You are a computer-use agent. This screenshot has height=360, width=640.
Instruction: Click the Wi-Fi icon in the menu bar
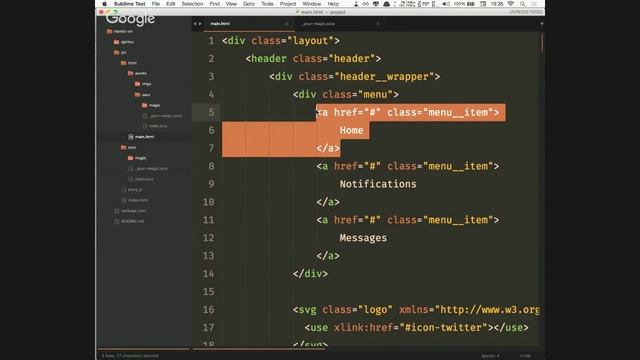[x=511, y=4]
